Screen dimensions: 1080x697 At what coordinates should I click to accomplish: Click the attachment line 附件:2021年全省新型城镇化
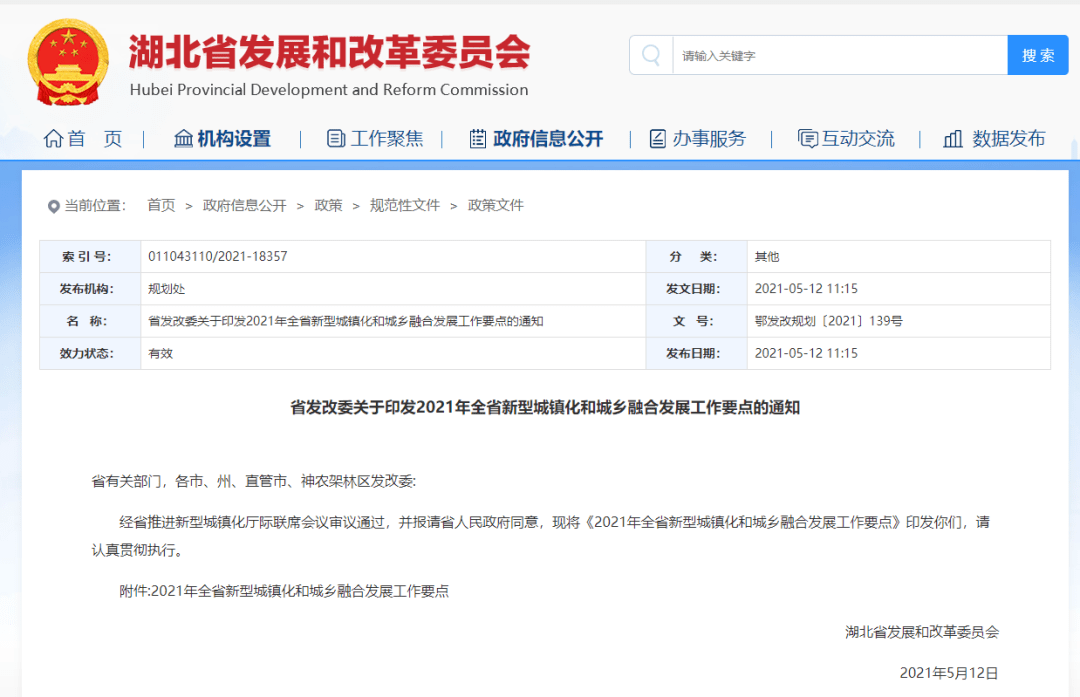pos(284,591)
